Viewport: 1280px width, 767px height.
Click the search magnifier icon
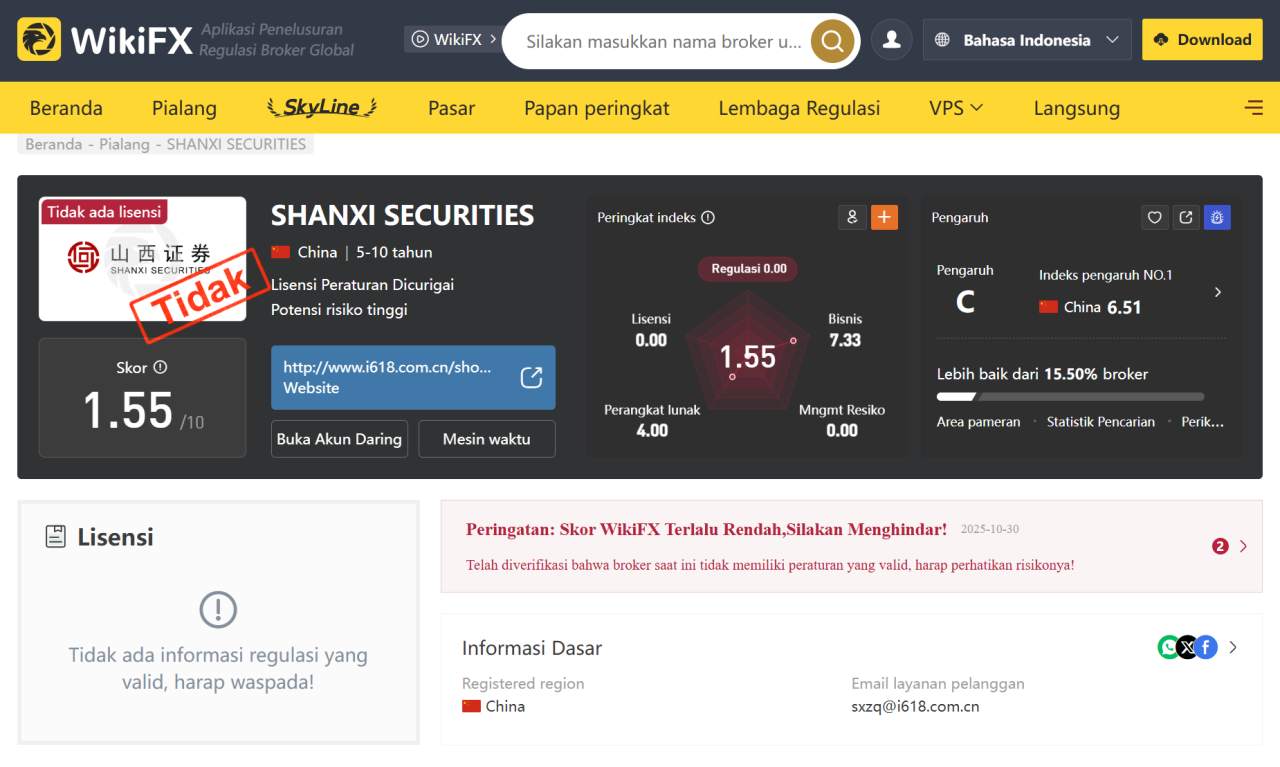click(x=831, y=40)
